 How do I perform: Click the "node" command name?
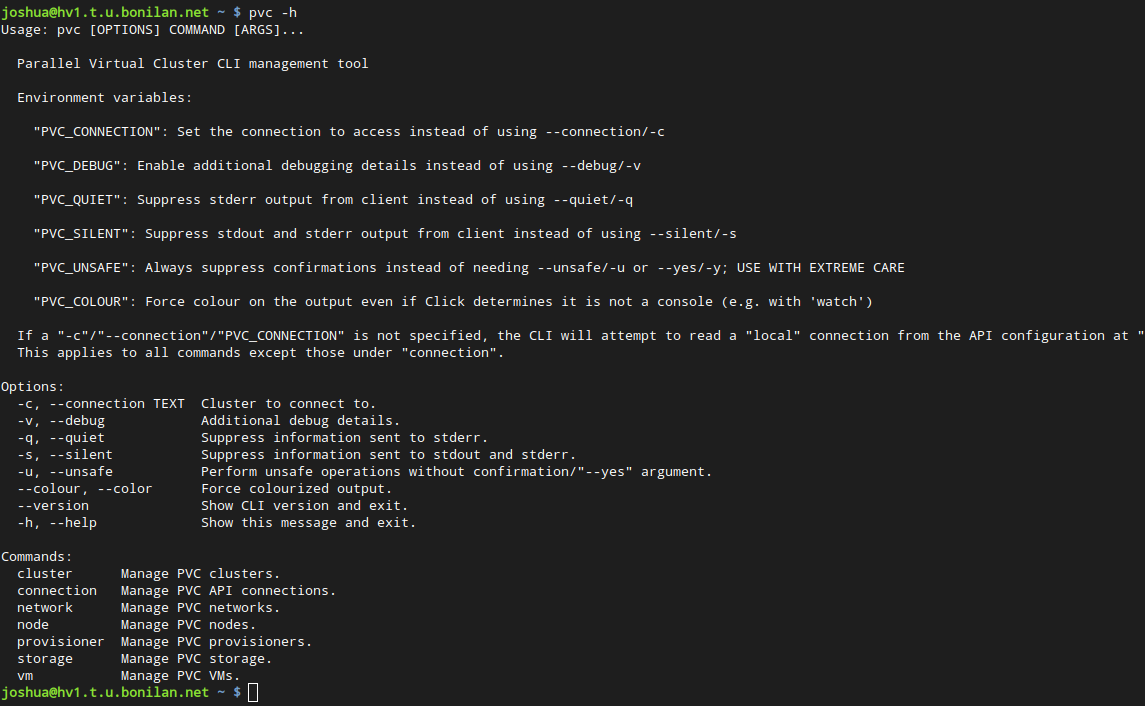(x=33, y=625)
